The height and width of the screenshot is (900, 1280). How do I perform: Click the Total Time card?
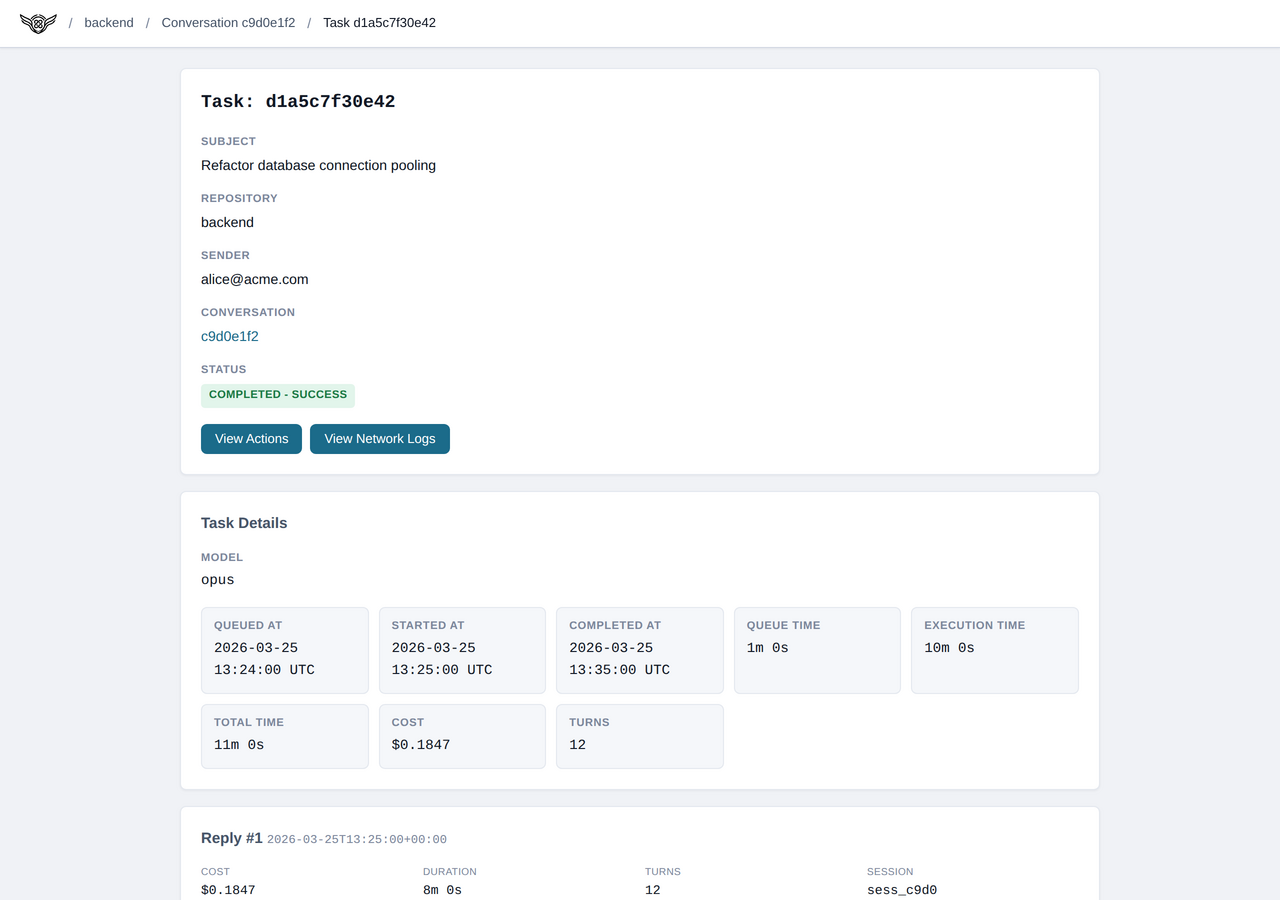(284, 736)
